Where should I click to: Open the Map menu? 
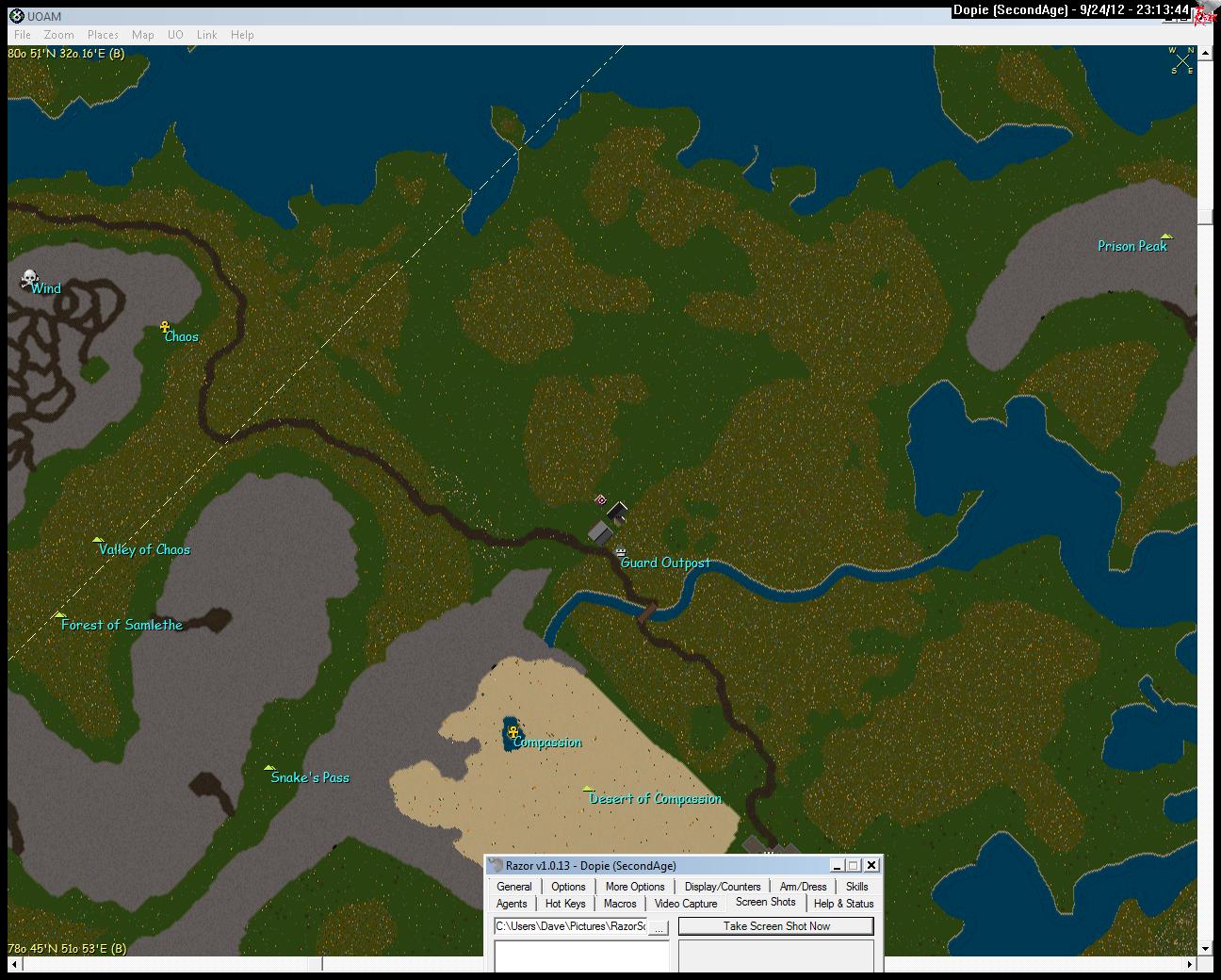(142, 35)
